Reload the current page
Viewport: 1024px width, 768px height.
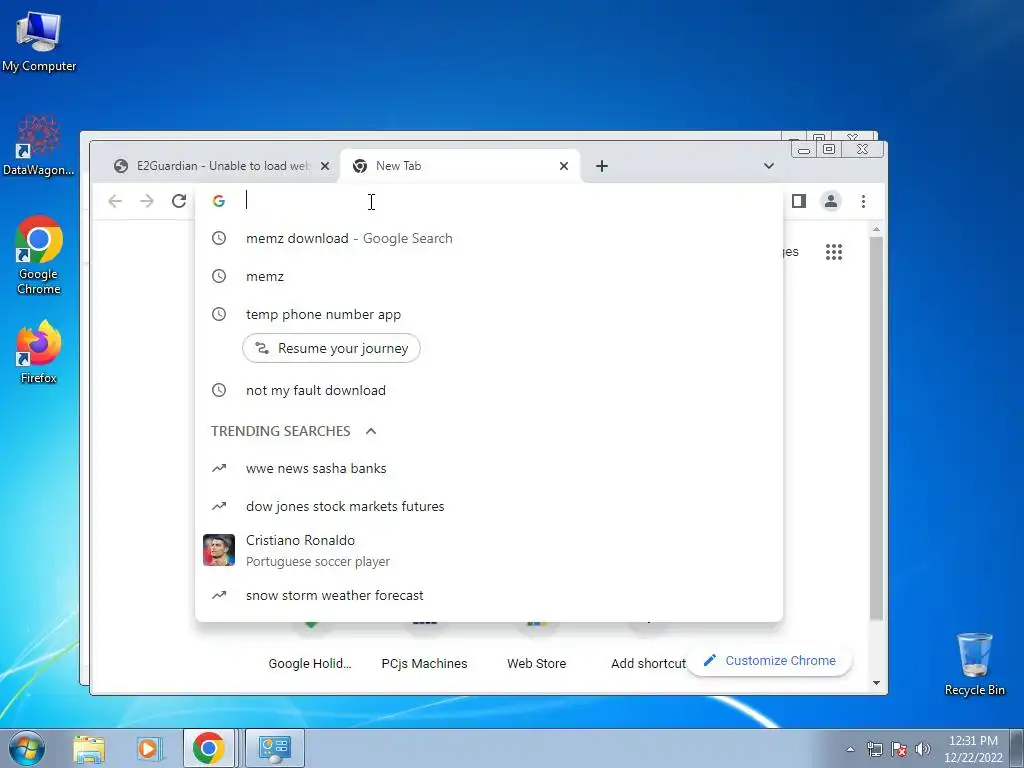point(179,201)
